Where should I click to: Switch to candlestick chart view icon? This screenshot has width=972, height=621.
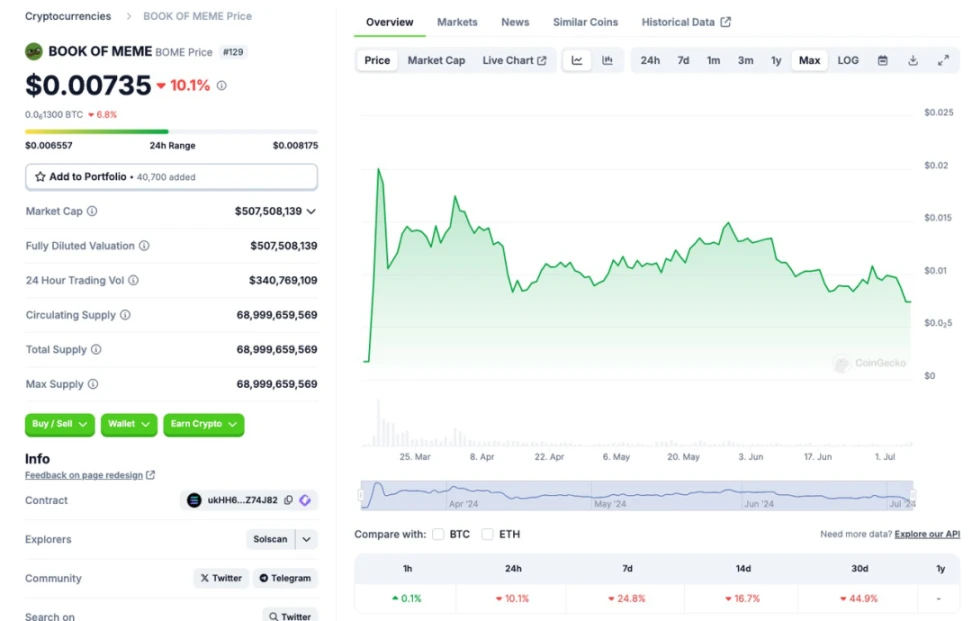(x=607, y=60)
